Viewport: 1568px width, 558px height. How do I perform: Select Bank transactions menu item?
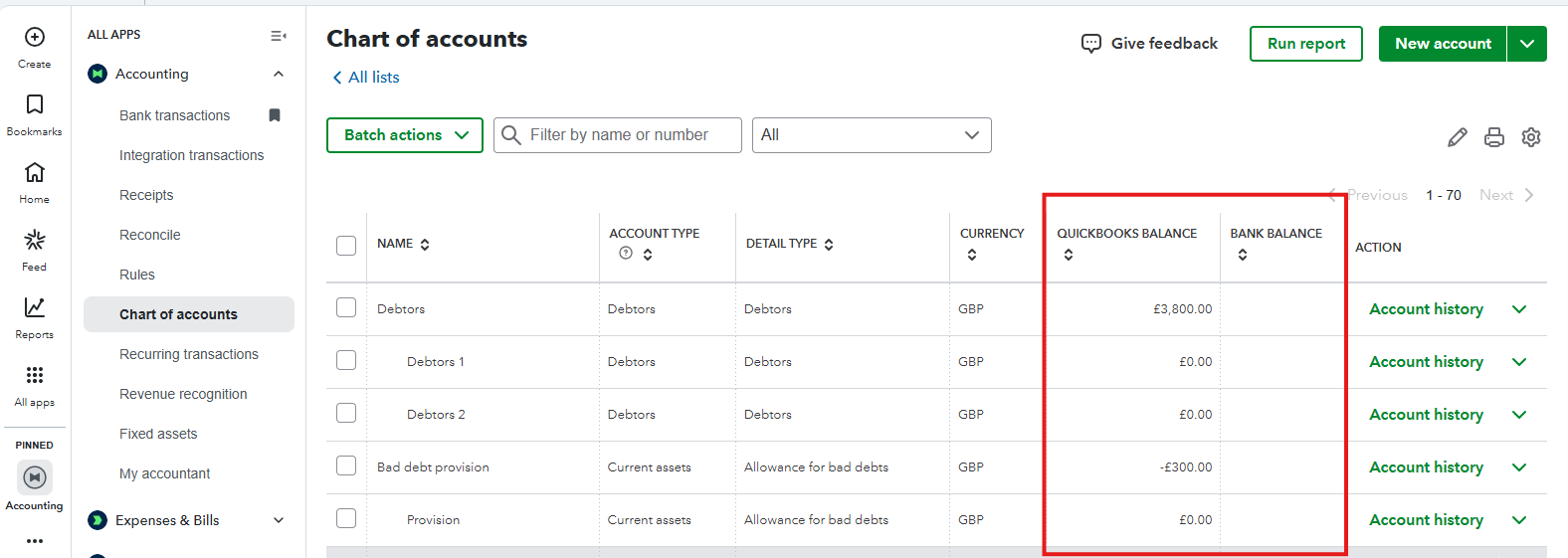click(175, 115)
